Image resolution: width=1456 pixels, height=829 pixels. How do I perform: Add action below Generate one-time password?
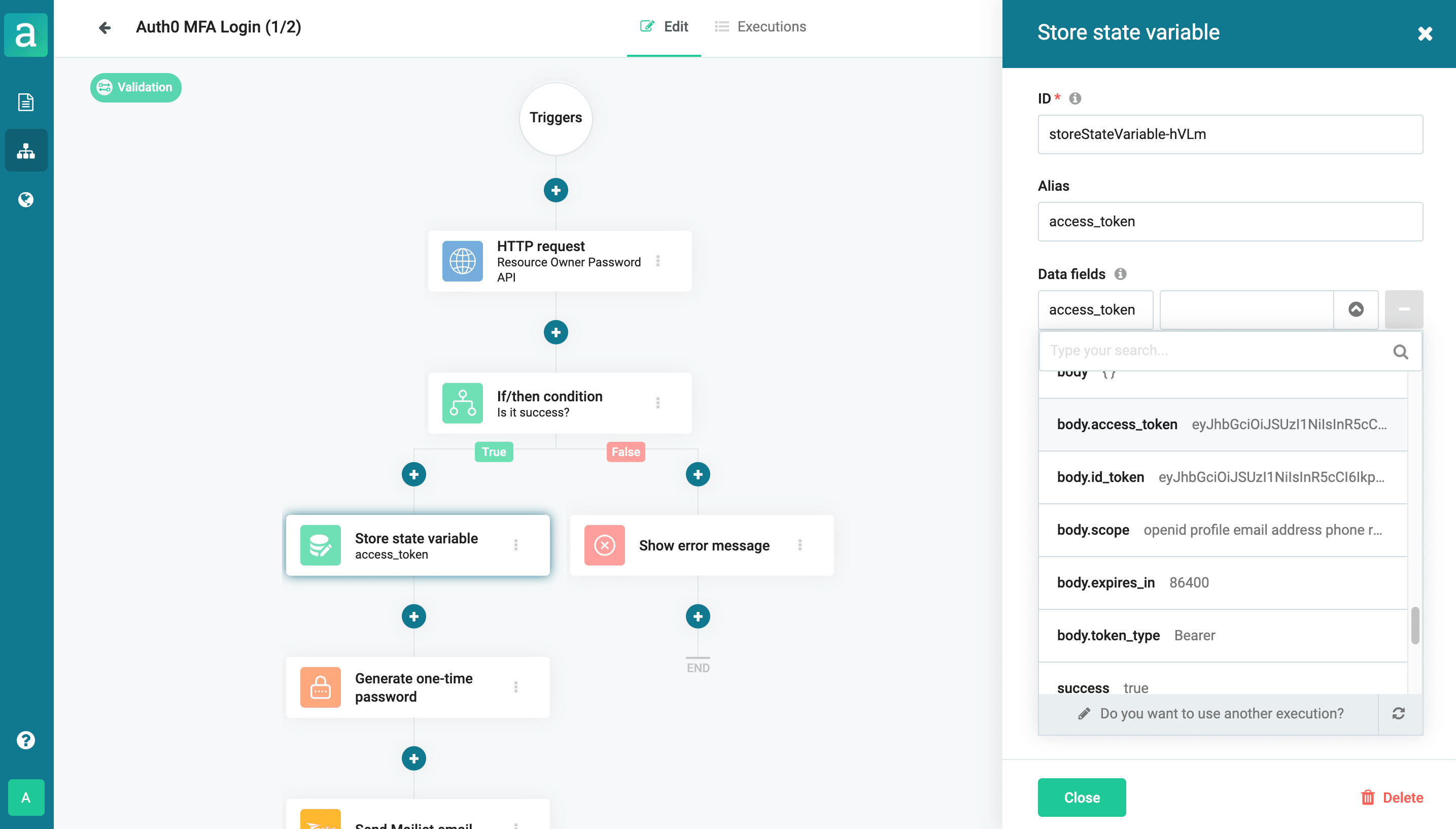pyautogui.click(x=414, y=758)
